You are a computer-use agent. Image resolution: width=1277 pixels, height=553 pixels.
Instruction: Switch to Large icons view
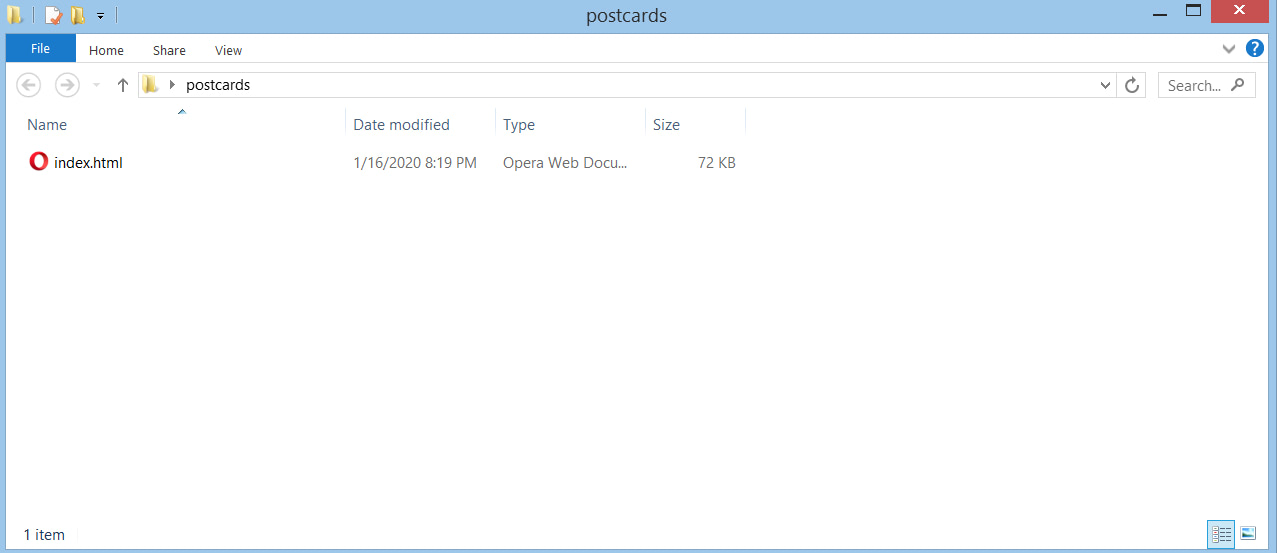pos(1248,534)
